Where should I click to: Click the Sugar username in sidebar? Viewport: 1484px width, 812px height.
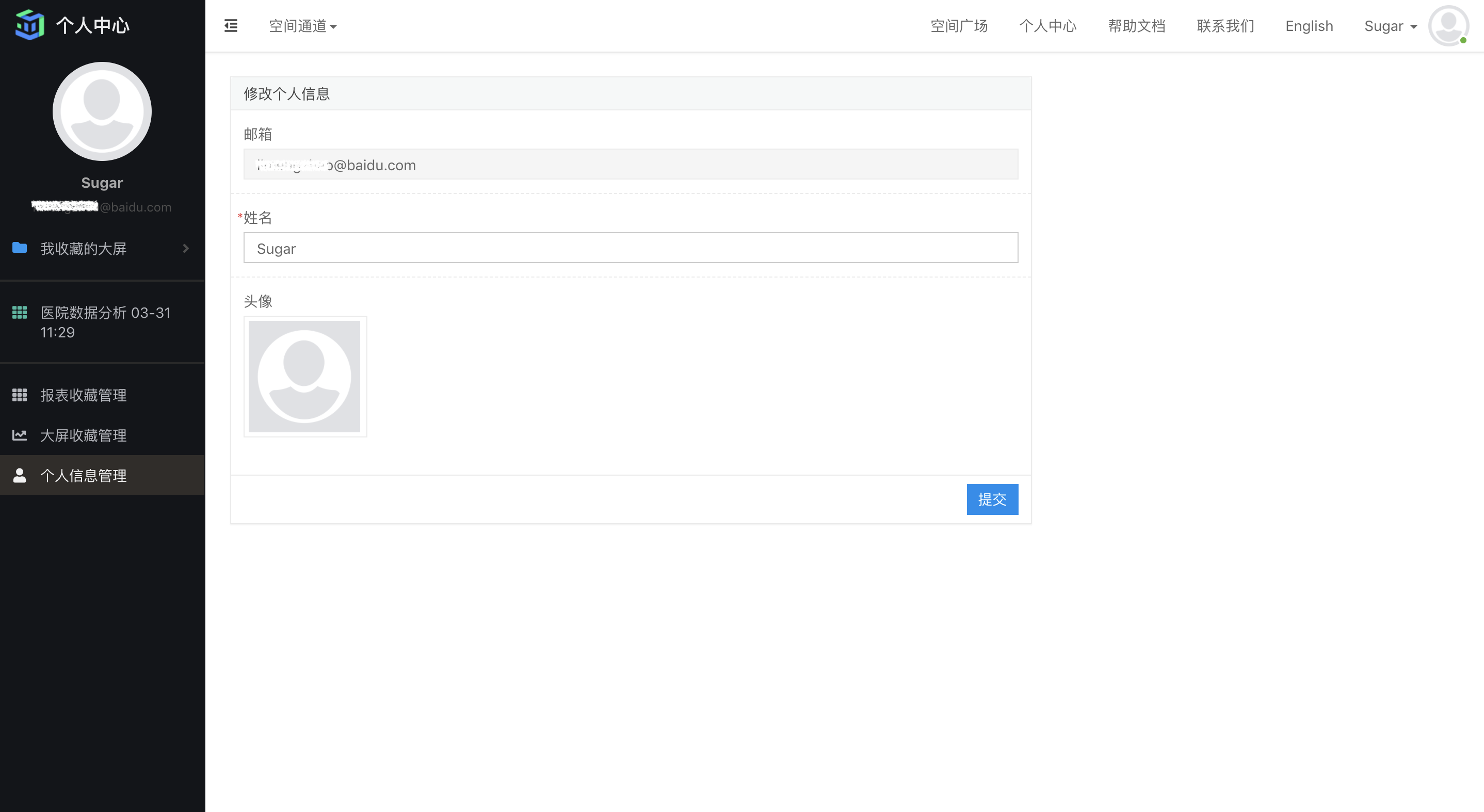(102, 183)
